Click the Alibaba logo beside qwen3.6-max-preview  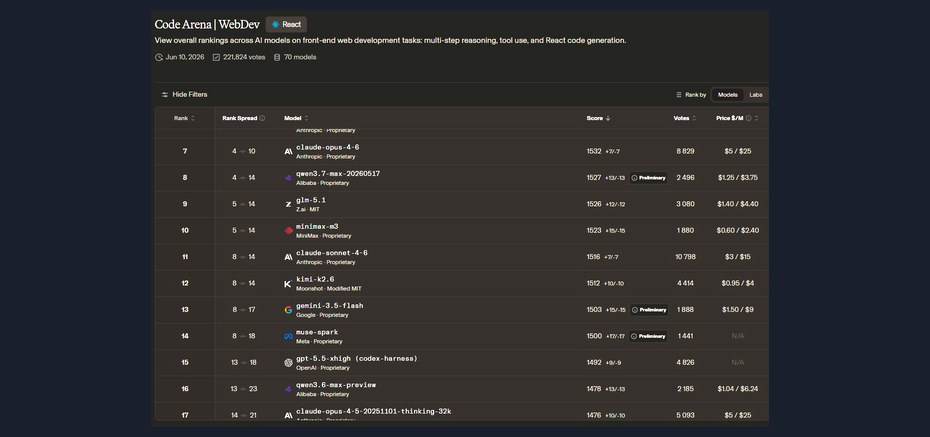pos(288,390)
